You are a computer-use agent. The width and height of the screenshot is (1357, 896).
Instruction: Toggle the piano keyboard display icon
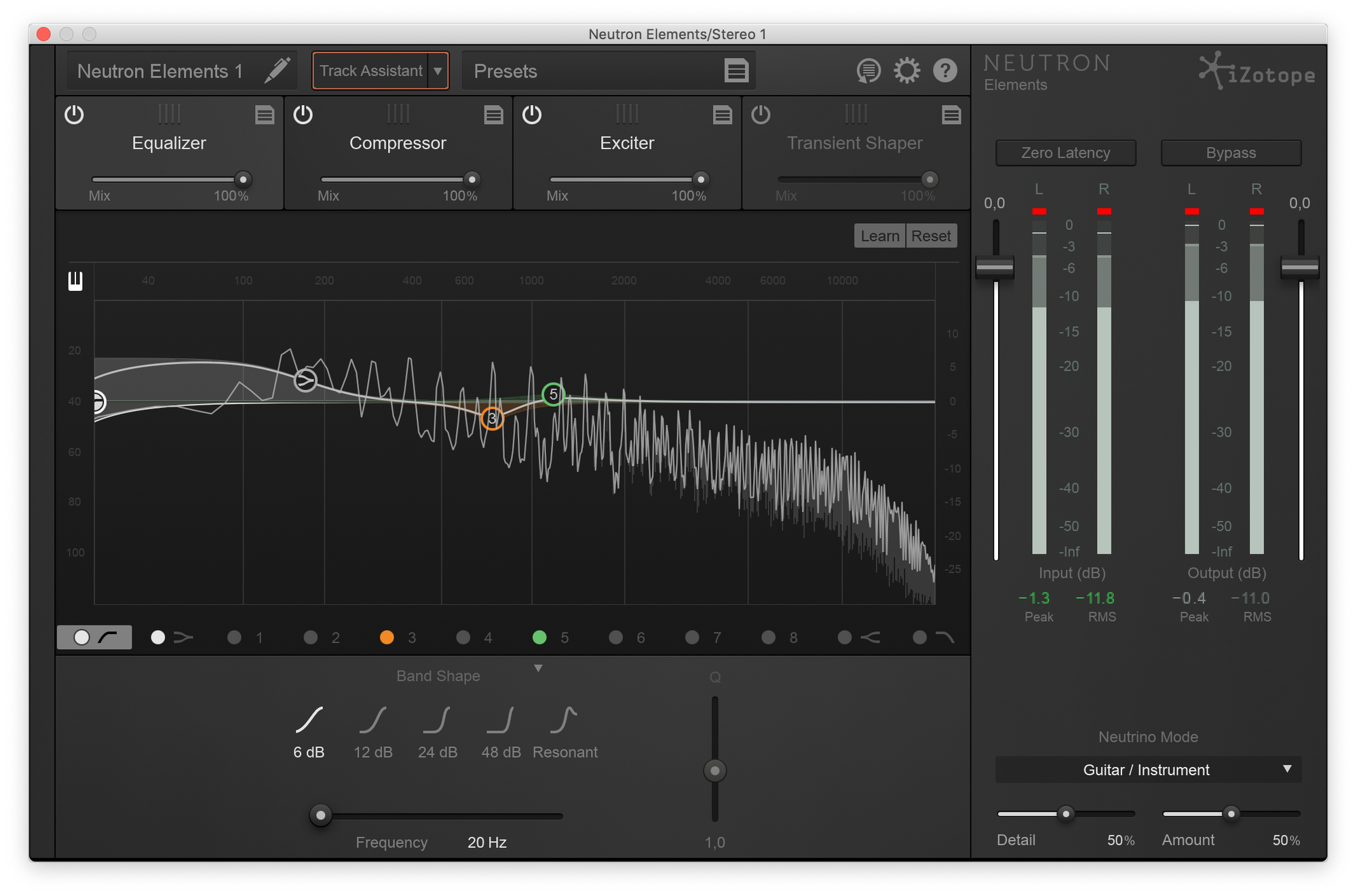point(75,281)
